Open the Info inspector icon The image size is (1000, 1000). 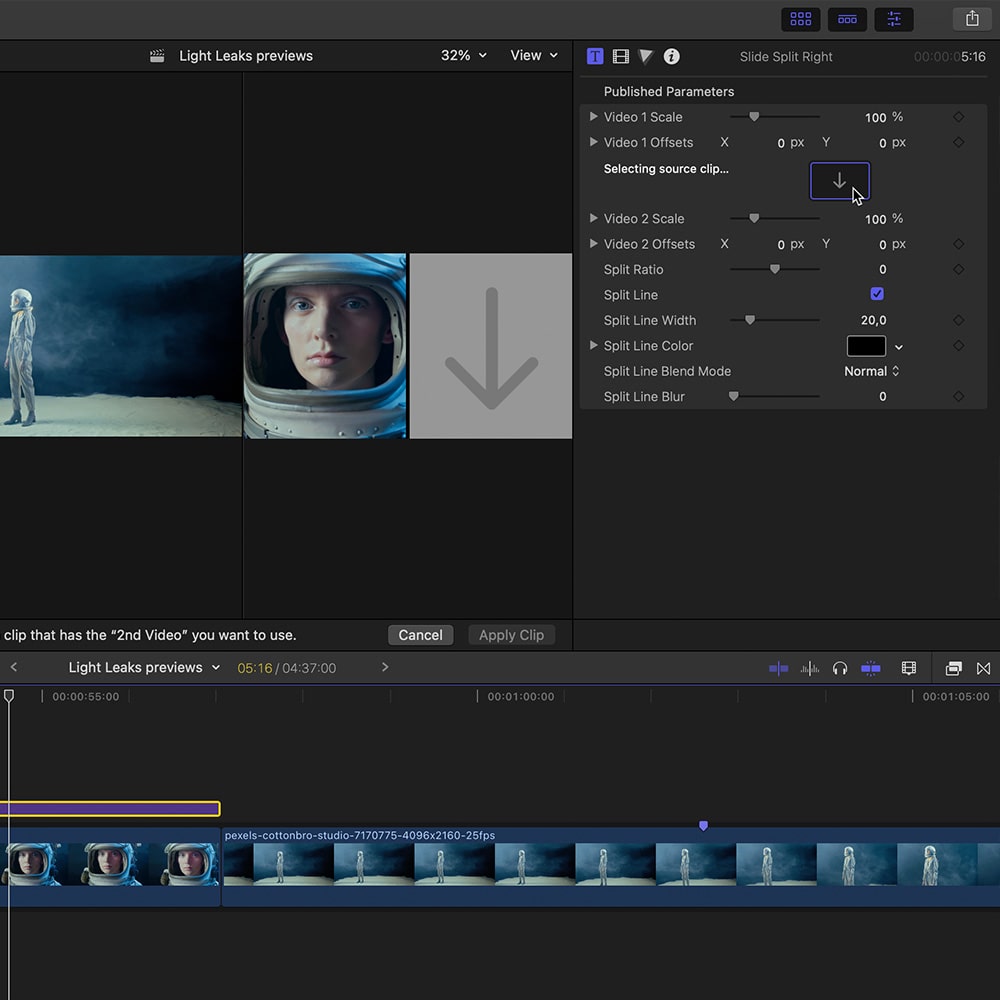(x=672, y=57)
